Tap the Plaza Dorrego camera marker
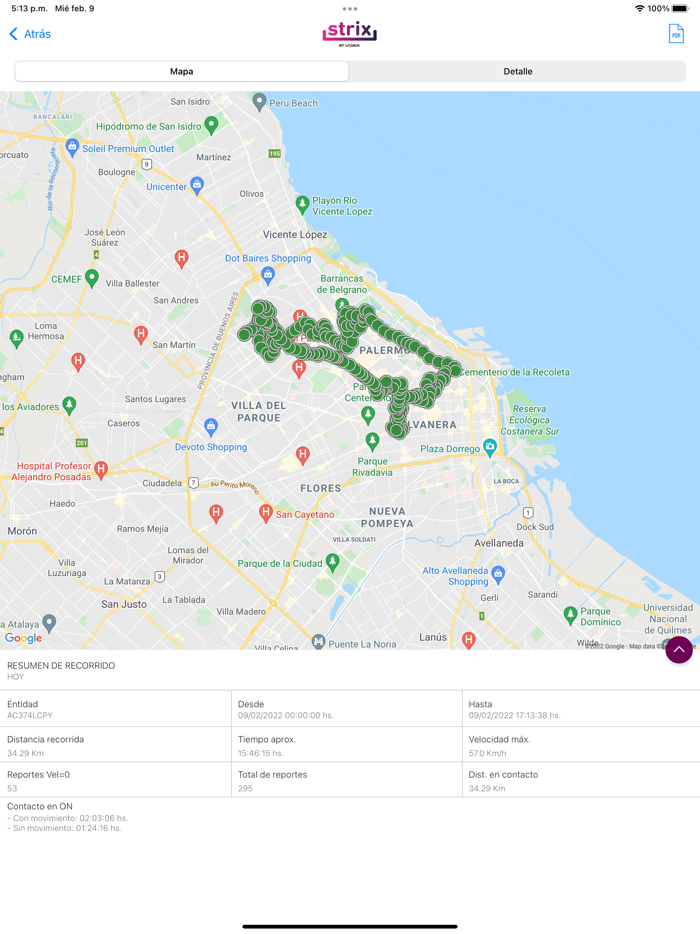The width and height of the screenshot is (700, 934). click(490, 447)
